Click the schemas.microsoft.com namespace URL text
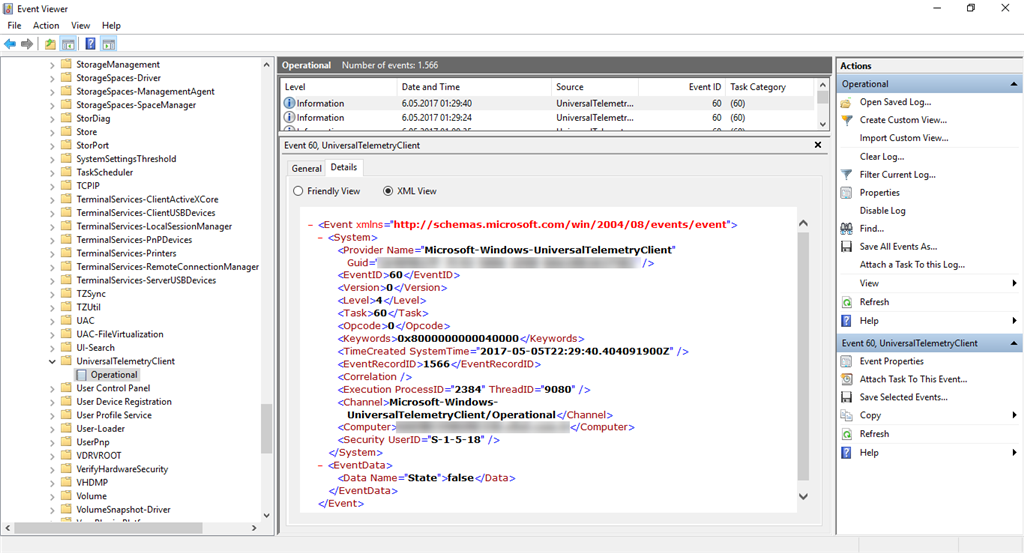The height and width of the screenshot is (553, 1024). coord(561,225)
